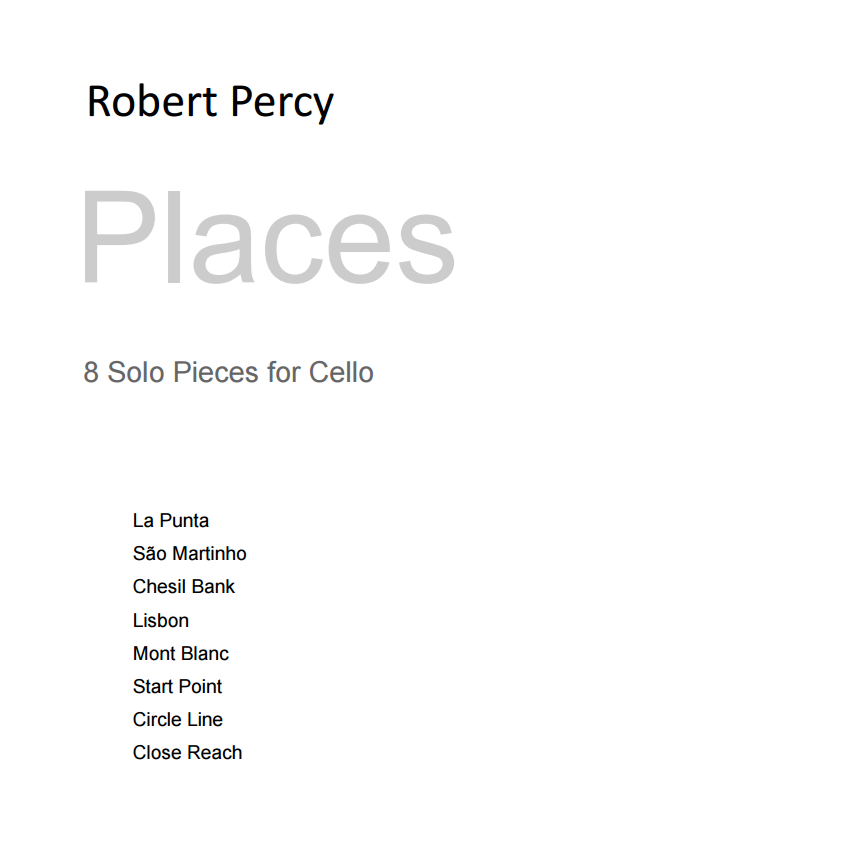Click the large gray "Places" title
This screenshot has height=852, width=852.
(267, 240)
